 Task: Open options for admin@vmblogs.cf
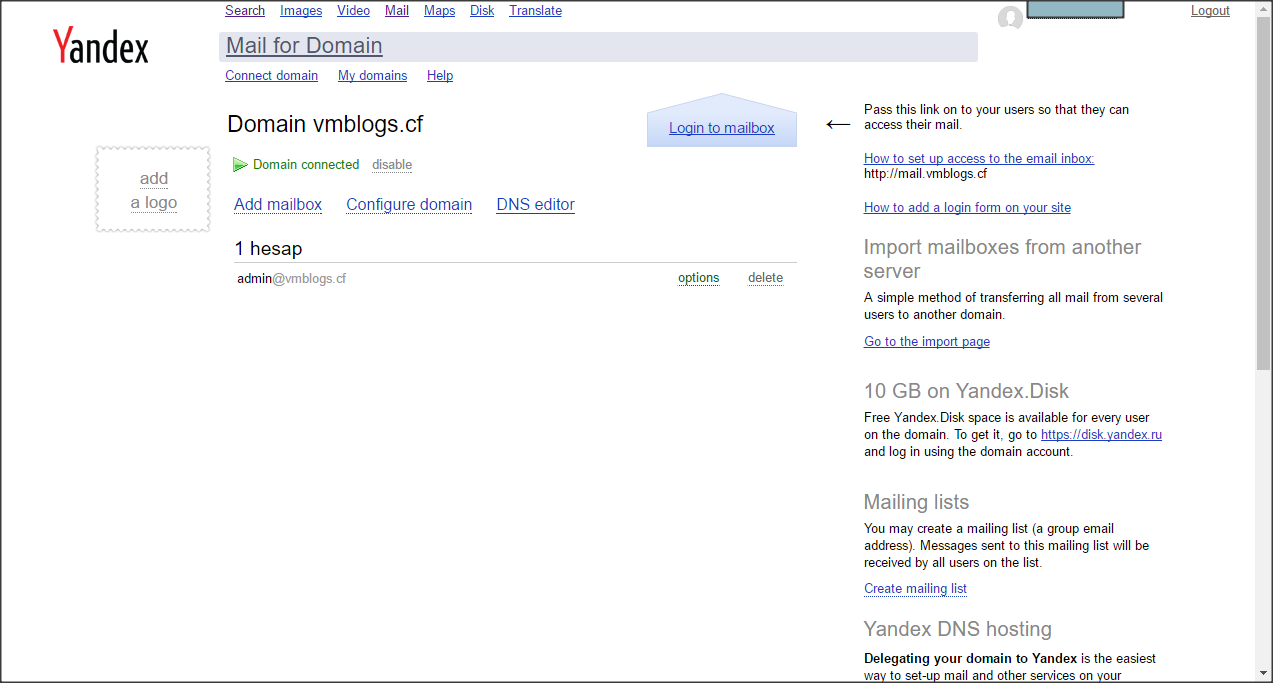(x=698, y=278)
